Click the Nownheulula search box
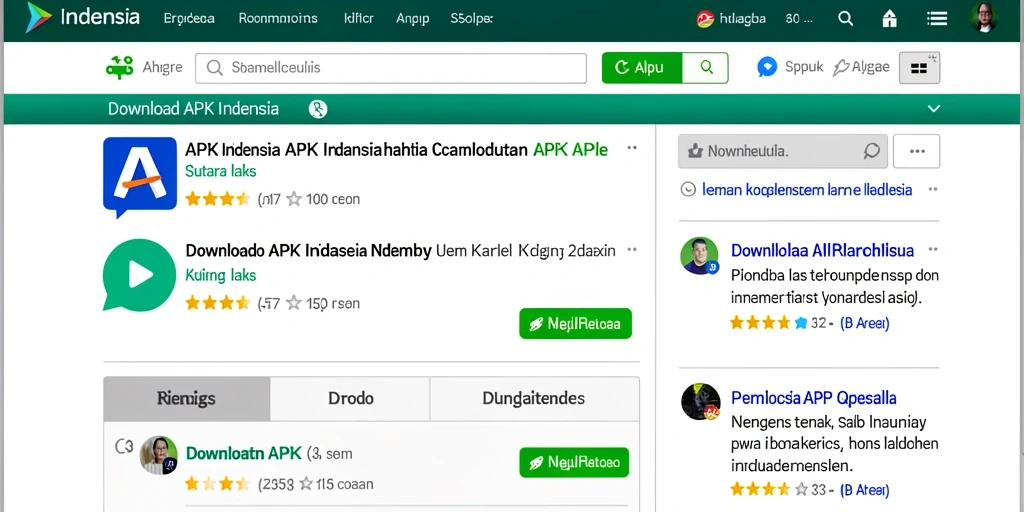This screenshot has width=1024, height=512. 783,152
